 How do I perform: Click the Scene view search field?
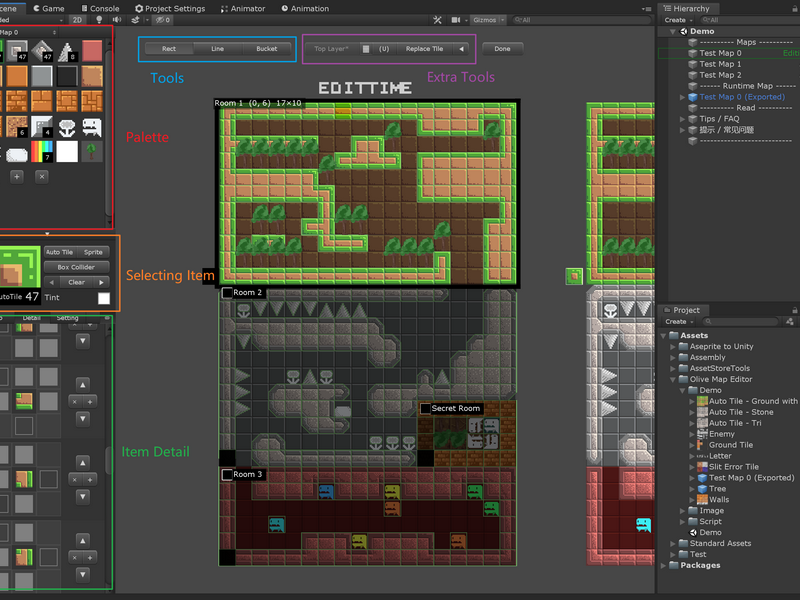point(582,20)
